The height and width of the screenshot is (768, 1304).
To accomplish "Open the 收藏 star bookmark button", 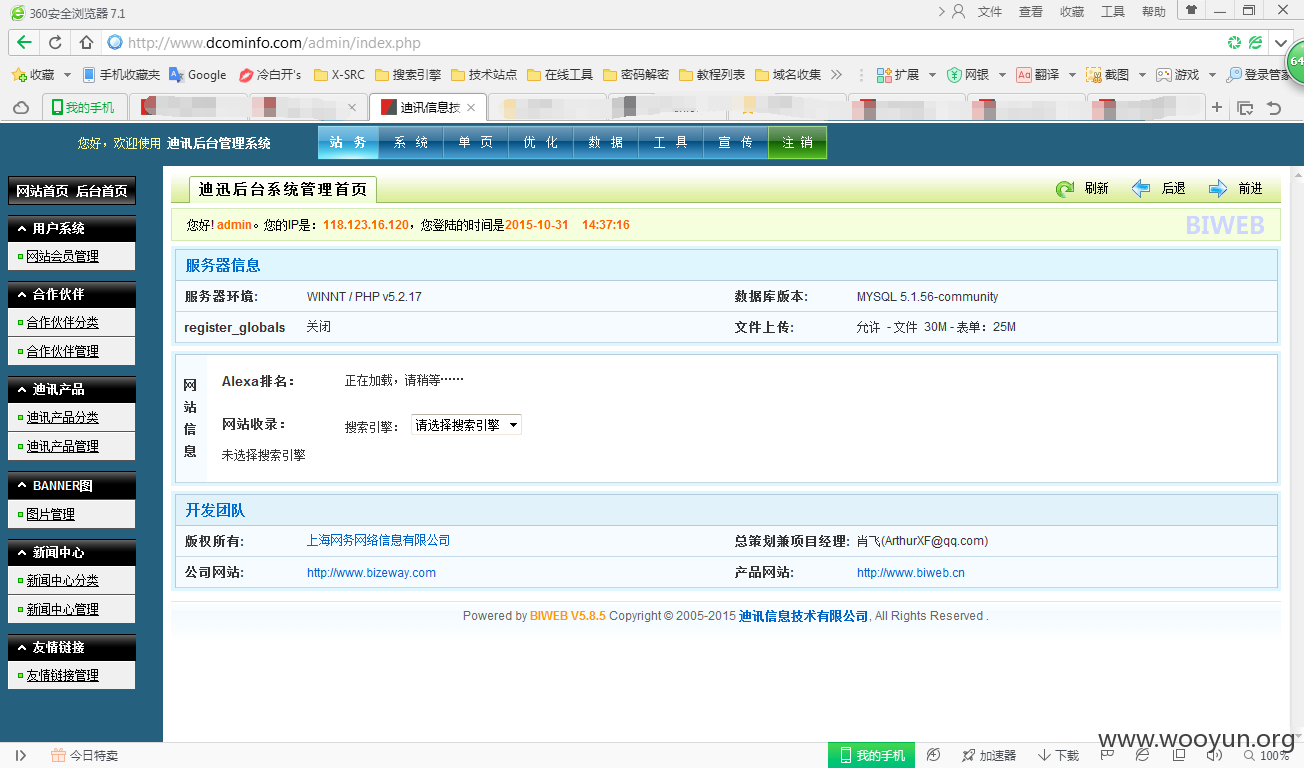I will (33, 75).
